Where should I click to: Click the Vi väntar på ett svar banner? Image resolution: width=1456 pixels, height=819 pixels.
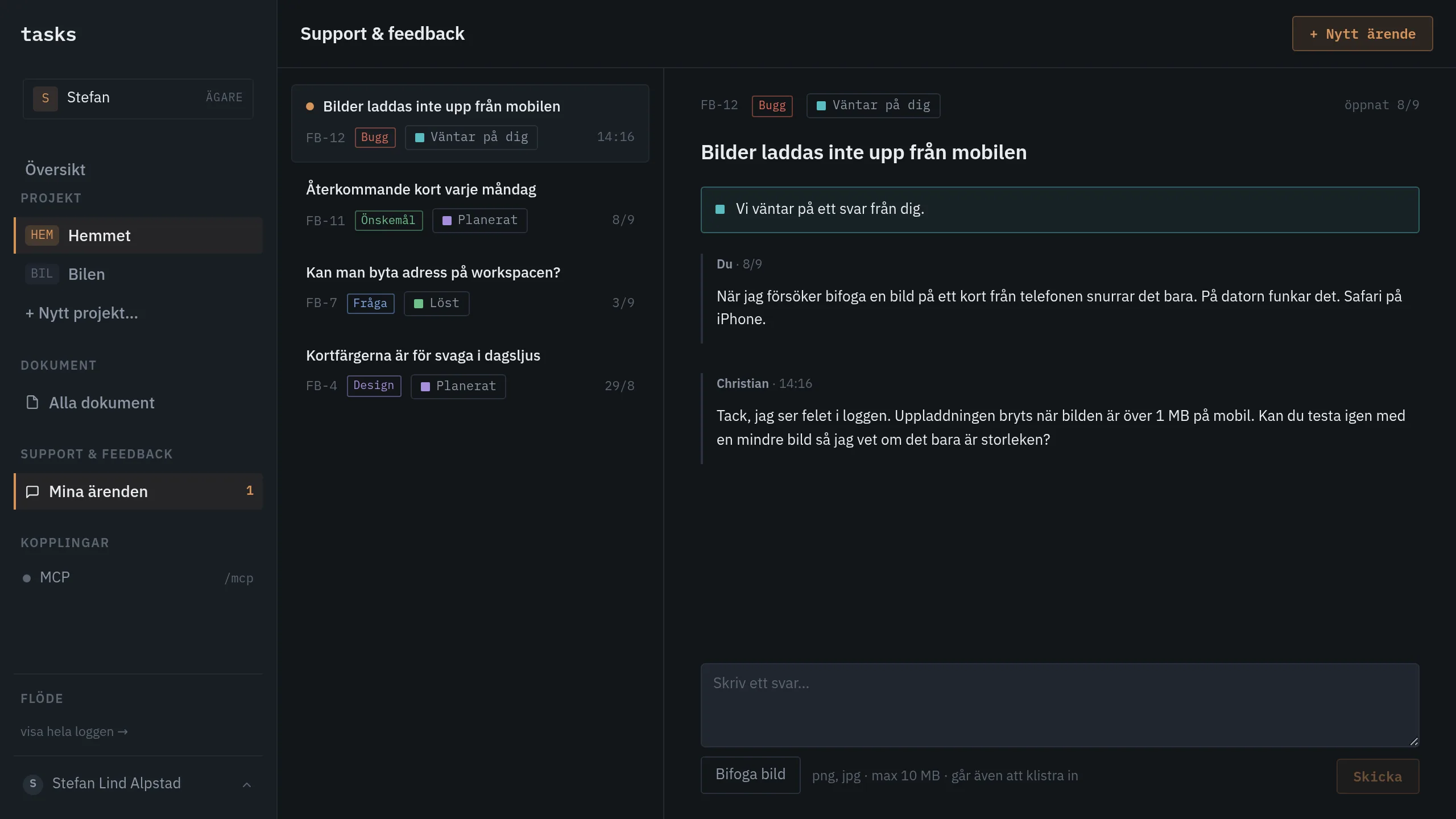click(1060, 209)
